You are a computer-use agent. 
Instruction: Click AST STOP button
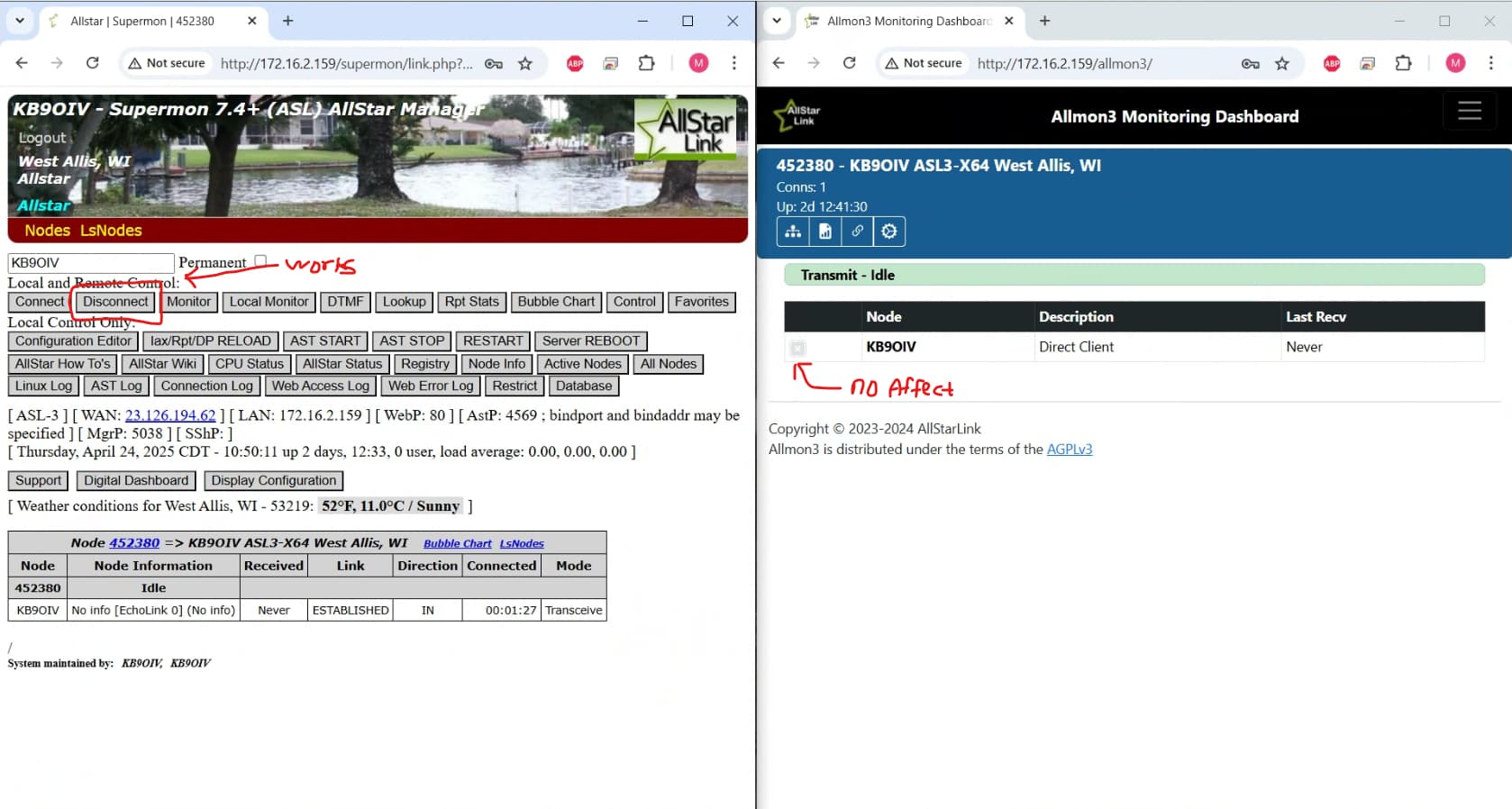click(x=412, y=341)
